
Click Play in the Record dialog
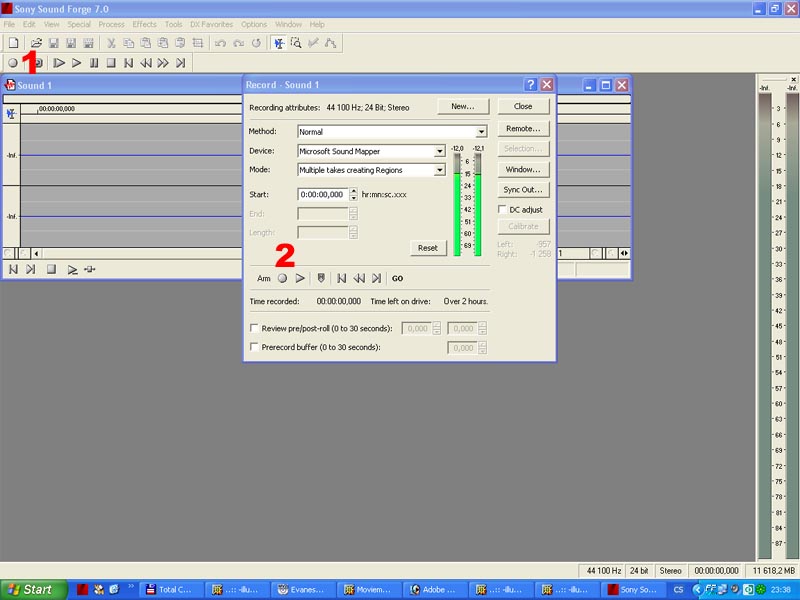[300, 278]
